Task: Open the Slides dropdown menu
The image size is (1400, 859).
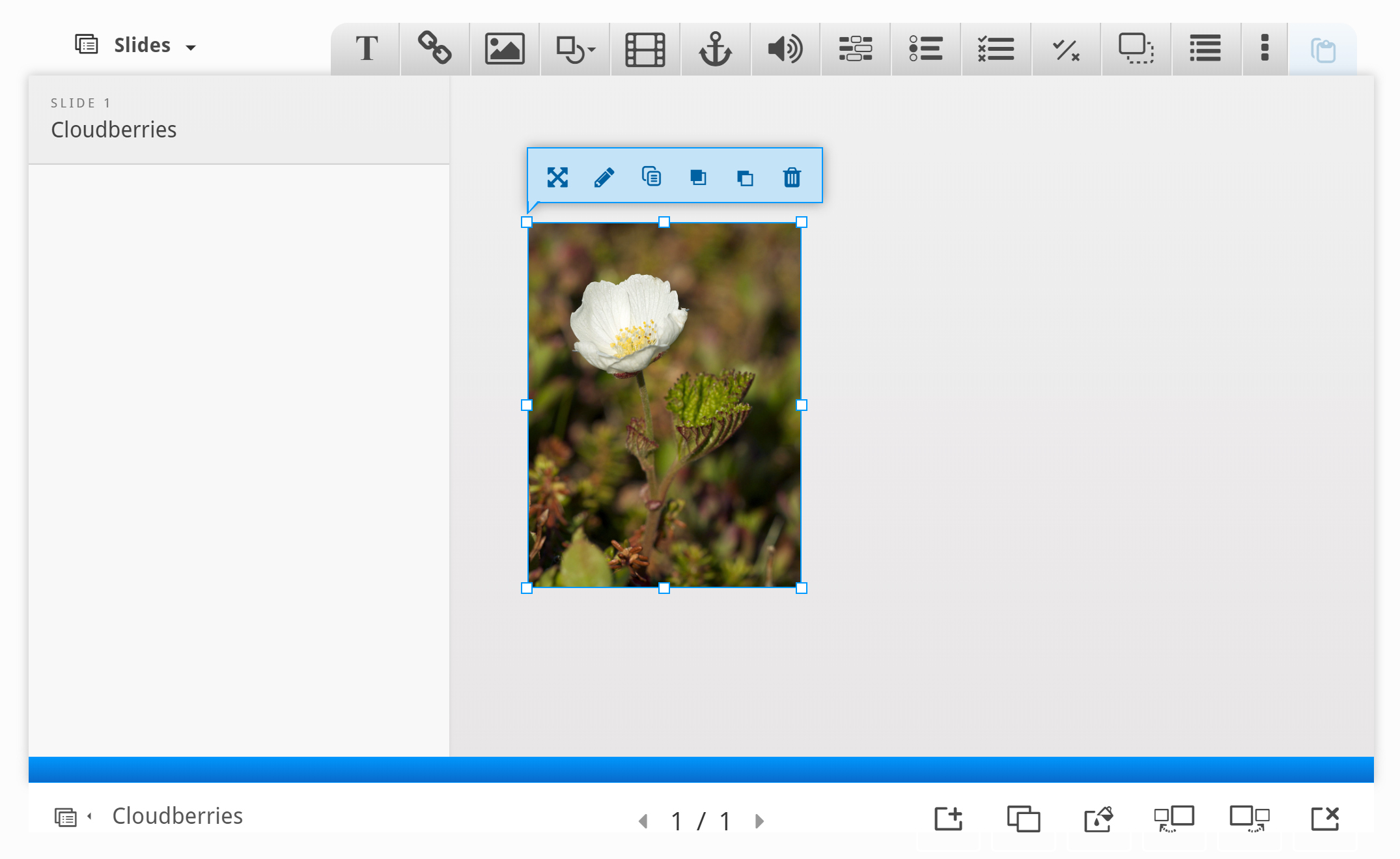Action: [x=135, y=45]
